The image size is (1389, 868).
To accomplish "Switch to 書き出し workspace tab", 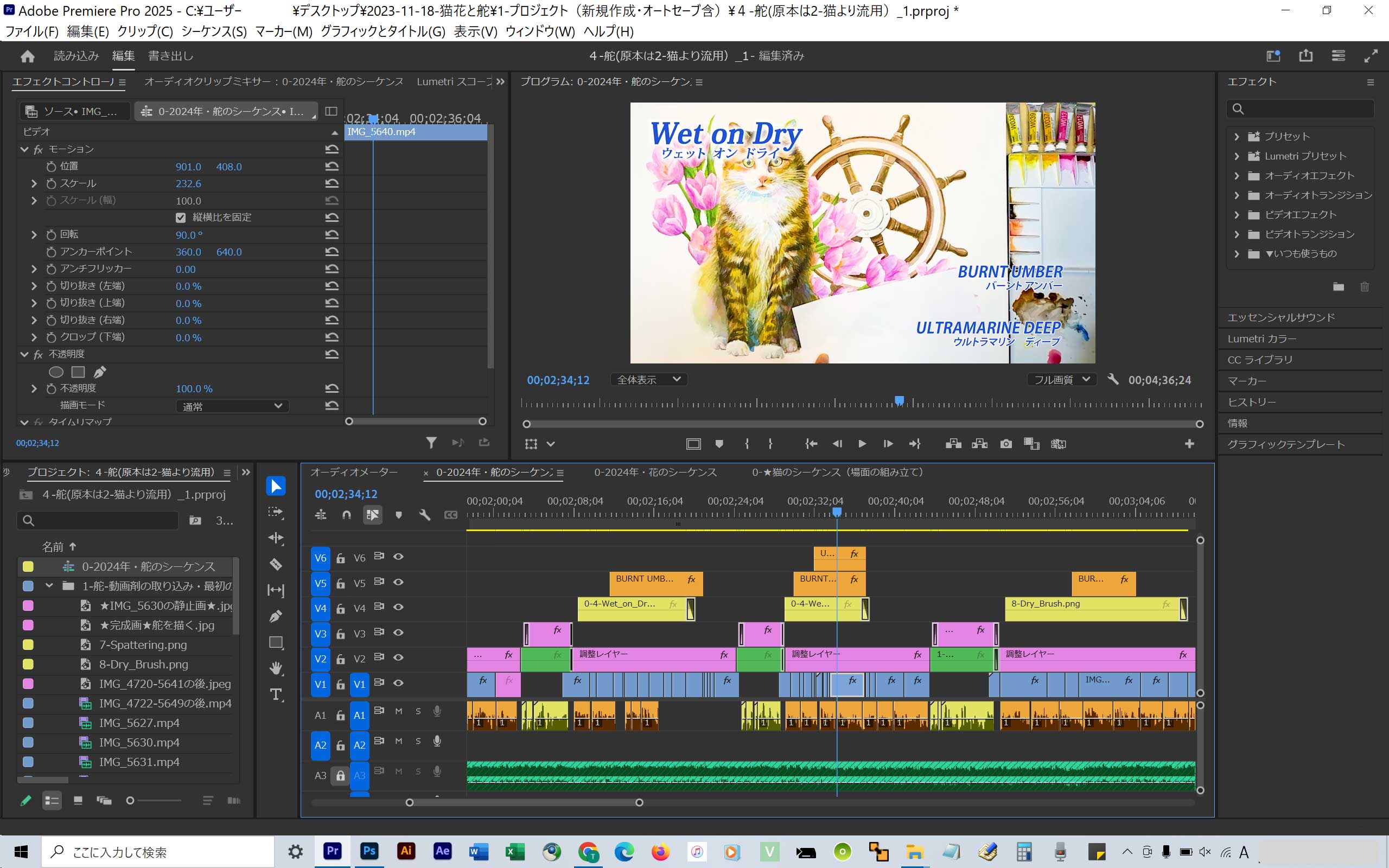I will tap(170, 56).
